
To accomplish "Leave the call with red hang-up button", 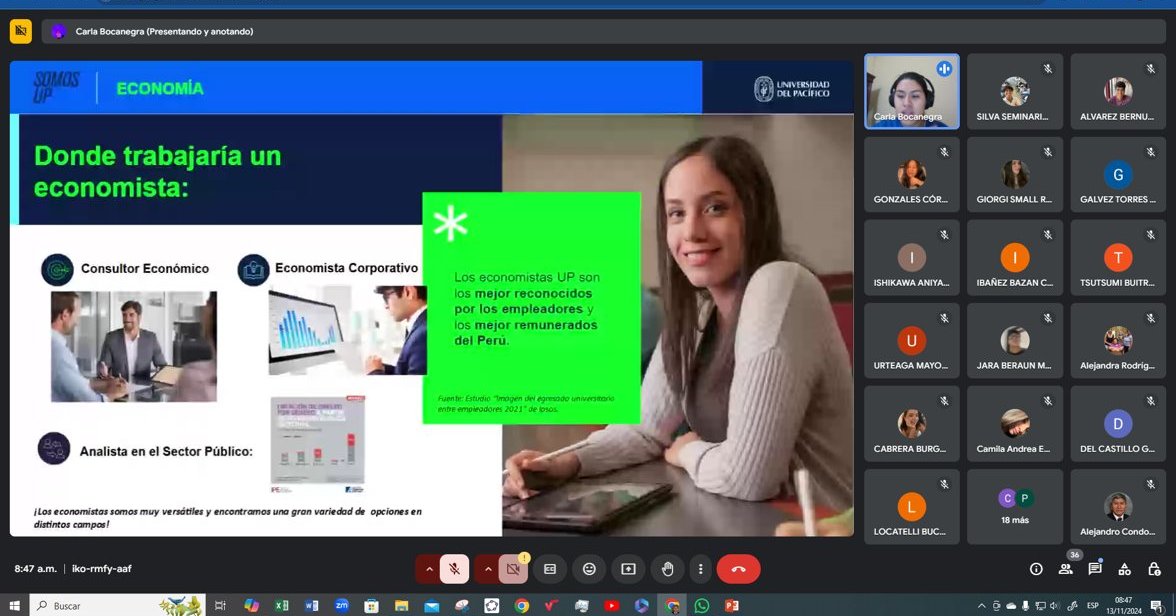I will click(x=738, y=569).
